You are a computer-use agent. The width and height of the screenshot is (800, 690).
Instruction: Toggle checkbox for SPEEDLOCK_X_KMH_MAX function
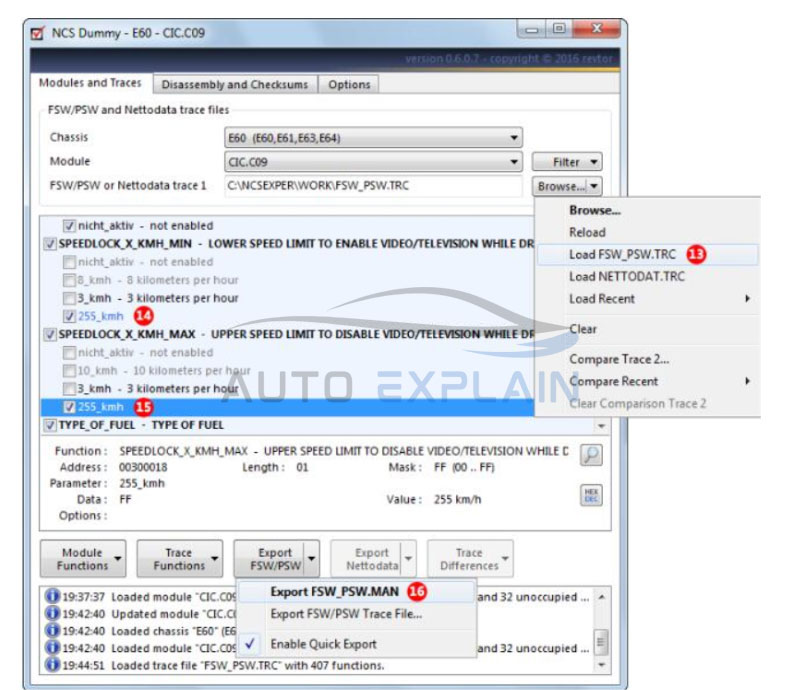click(50, 335)
